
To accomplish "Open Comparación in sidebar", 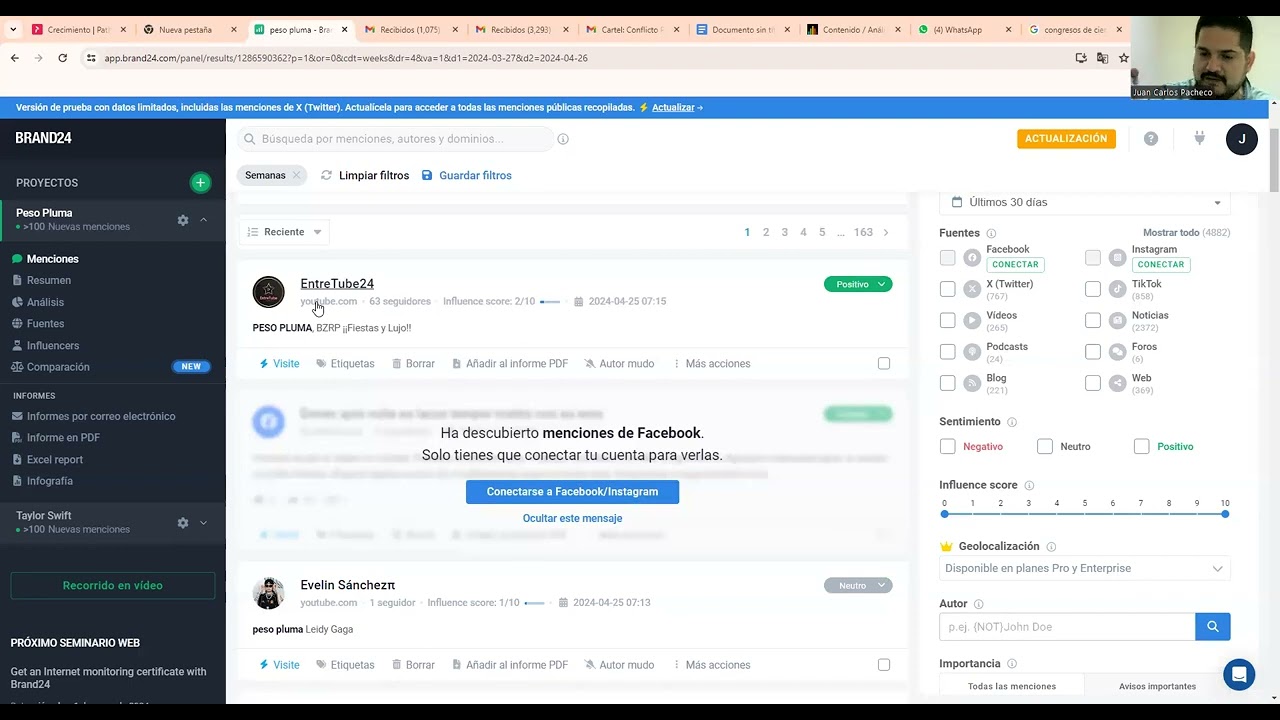I will 58,367.
